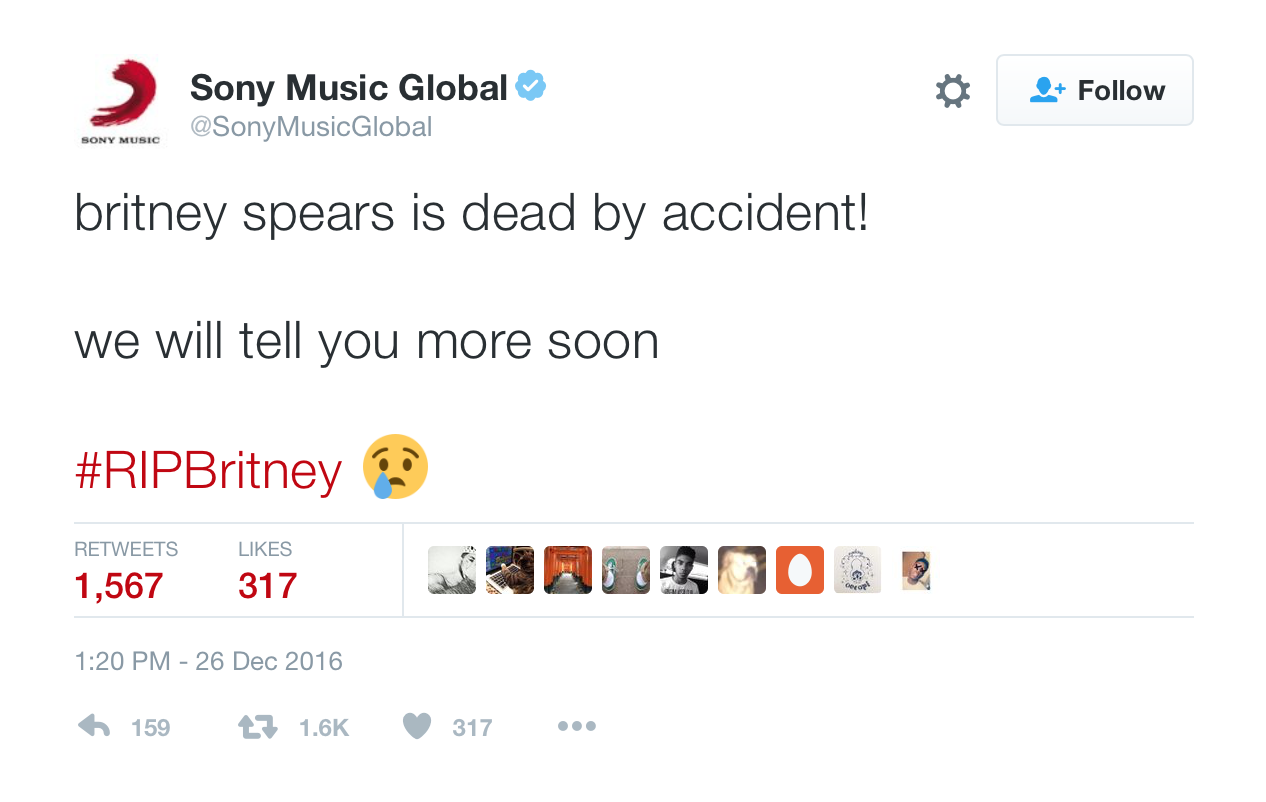Click the blue verified badge
Screen dimensions: 1266x802
(x=531, y=87)
